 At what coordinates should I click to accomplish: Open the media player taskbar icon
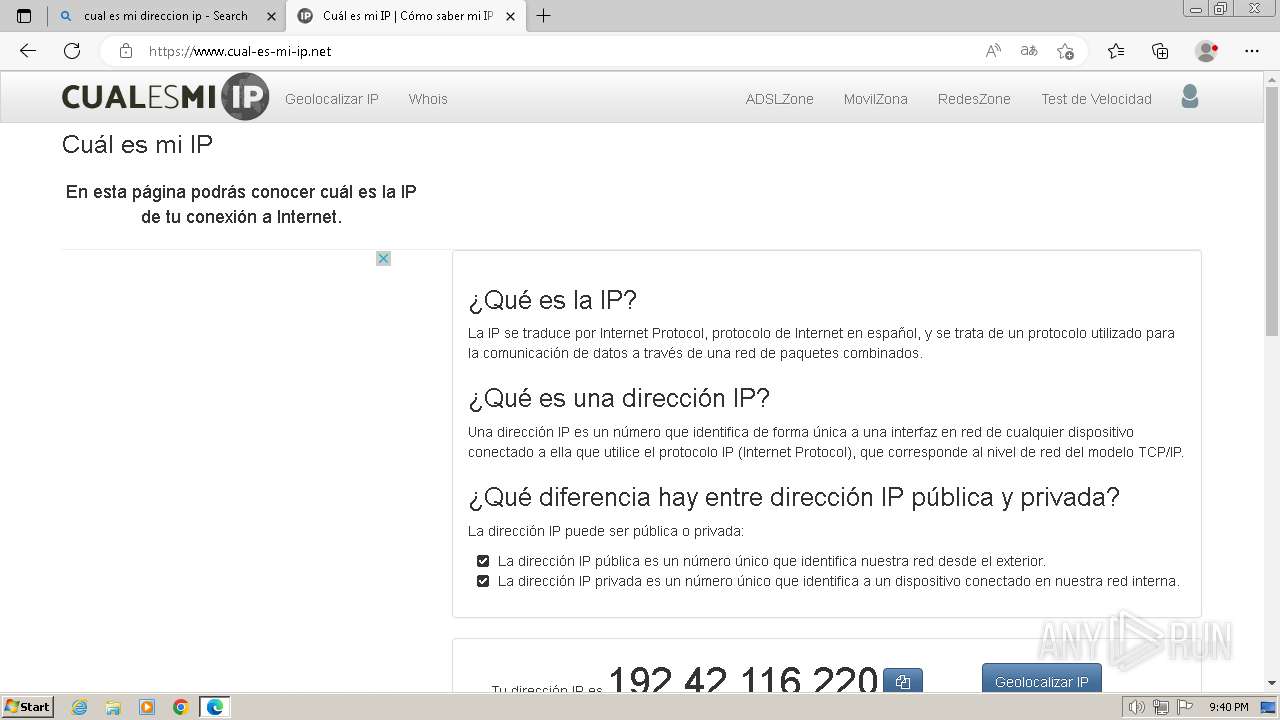coord(147,707)
